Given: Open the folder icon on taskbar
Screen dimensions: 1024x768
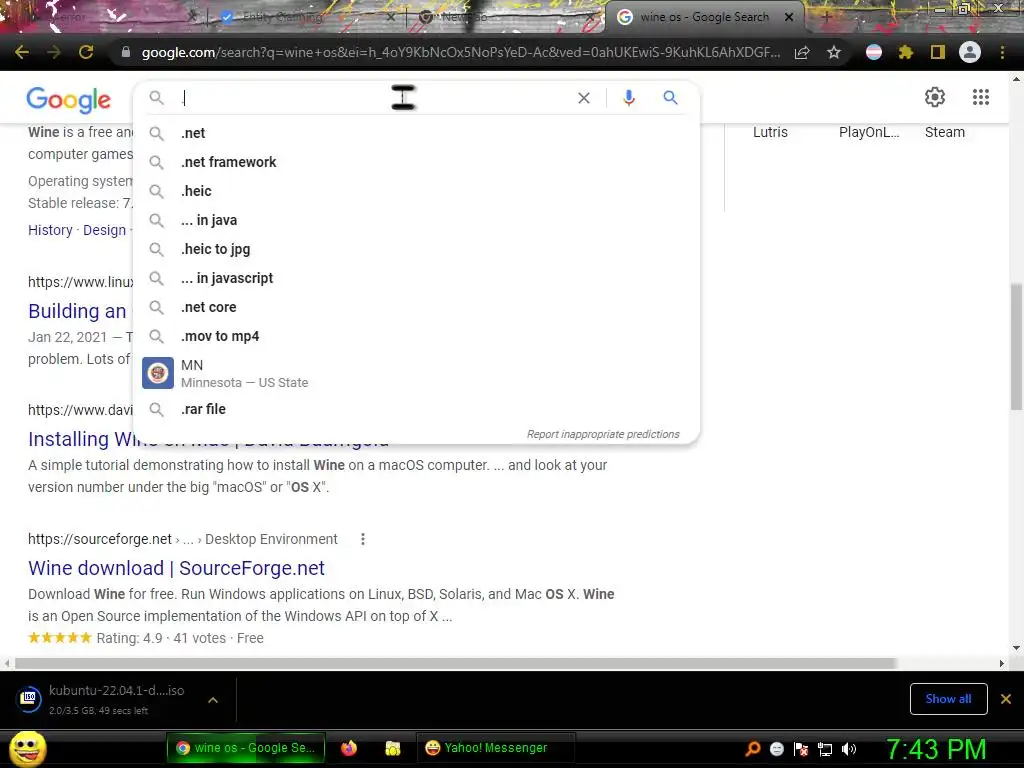Looking at the screenshot, I should pyautogui.click(x=392, y=748).
